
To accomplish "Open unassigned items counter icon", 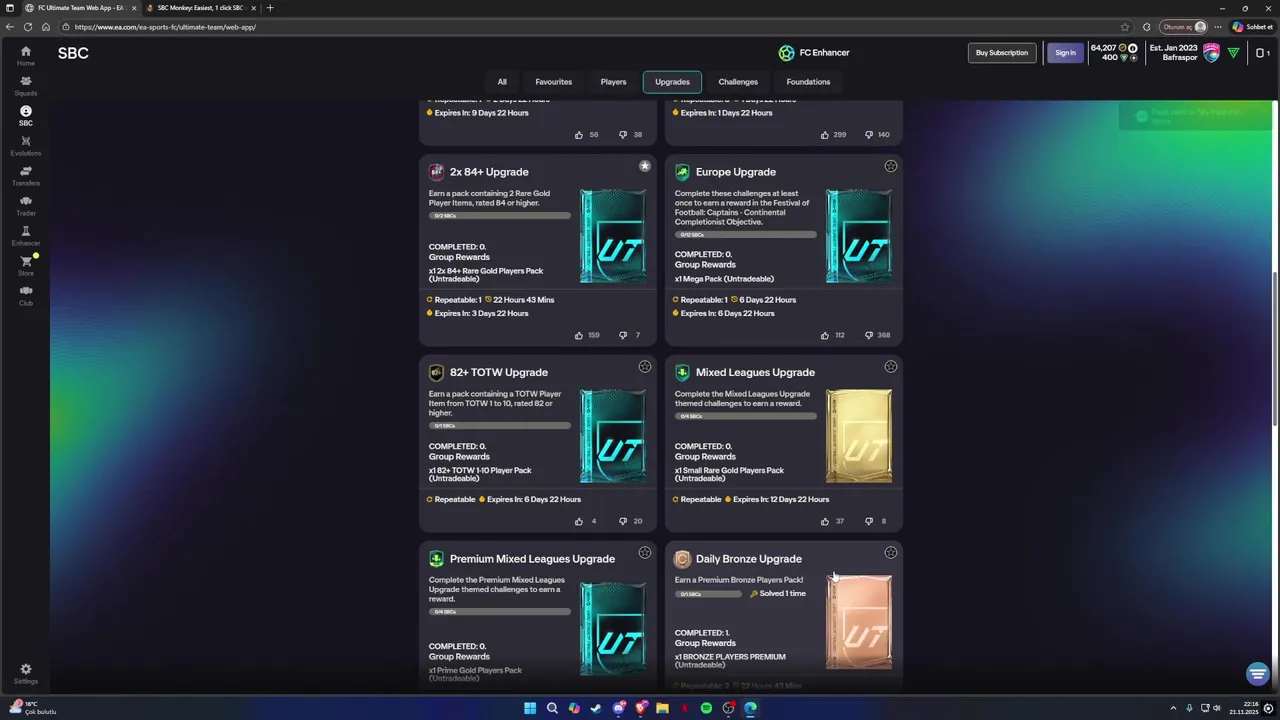I will pos(1262,53).
